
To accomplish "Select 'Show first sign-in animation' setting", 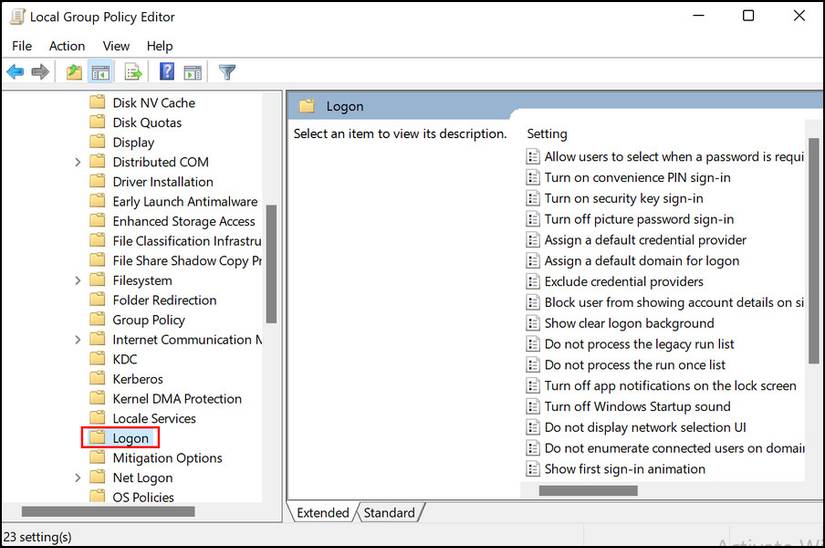I will point(625,469).
